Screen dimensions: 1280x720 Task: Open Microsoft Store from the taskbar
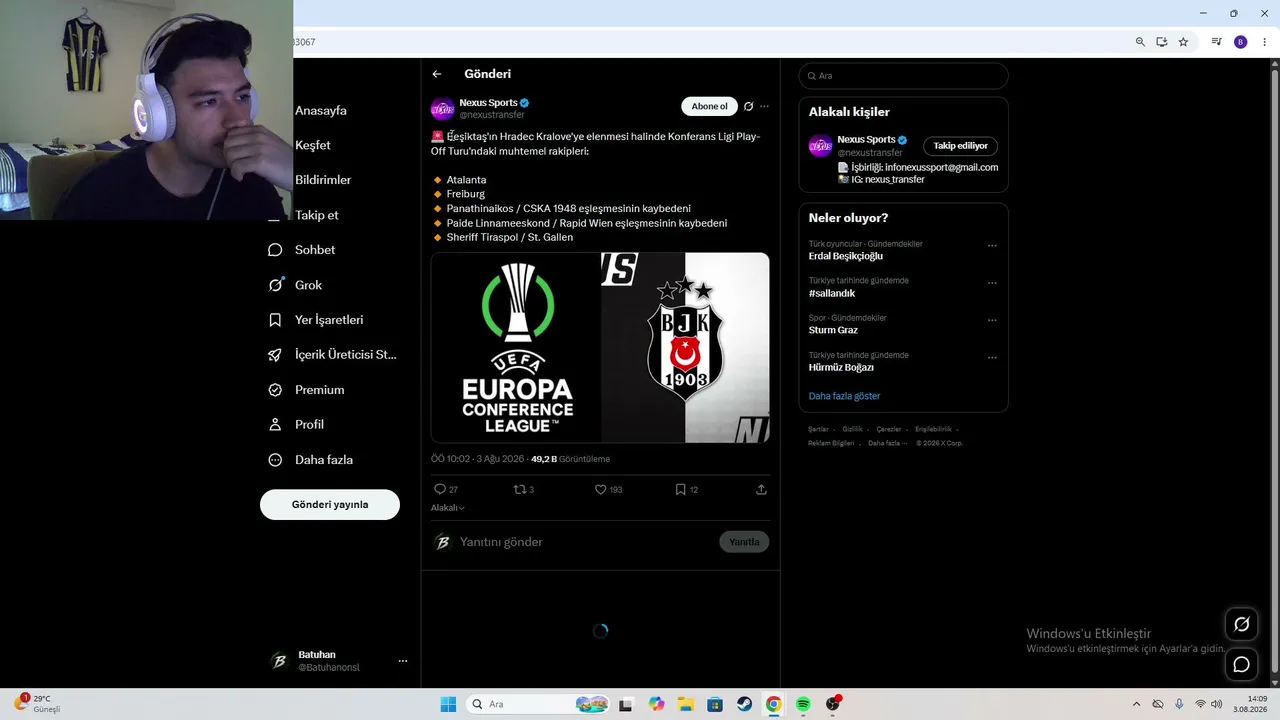point(715,704)
